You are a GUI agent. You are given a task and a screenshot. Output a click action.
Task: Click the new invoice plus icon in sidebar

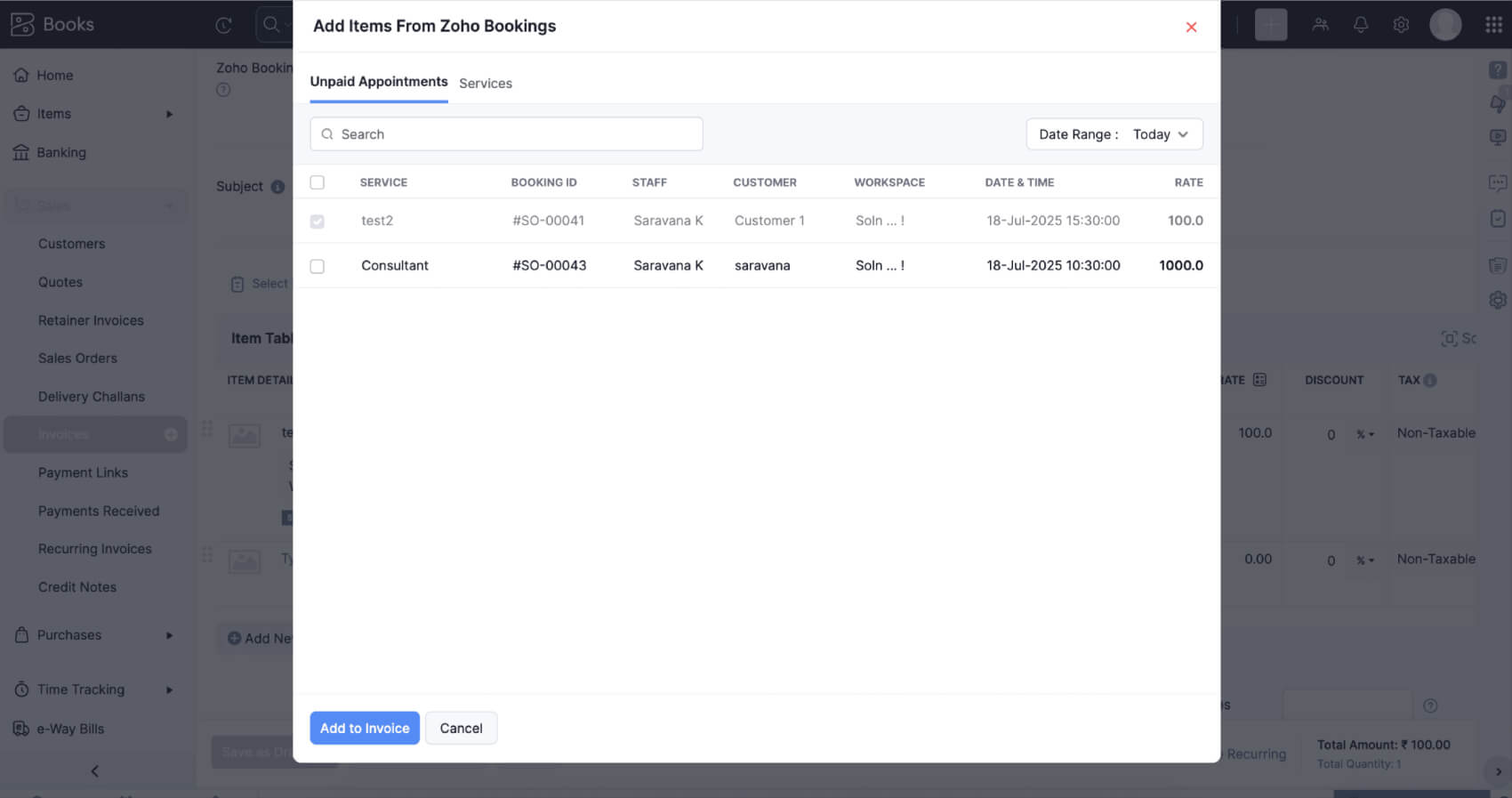coord(171,435)
